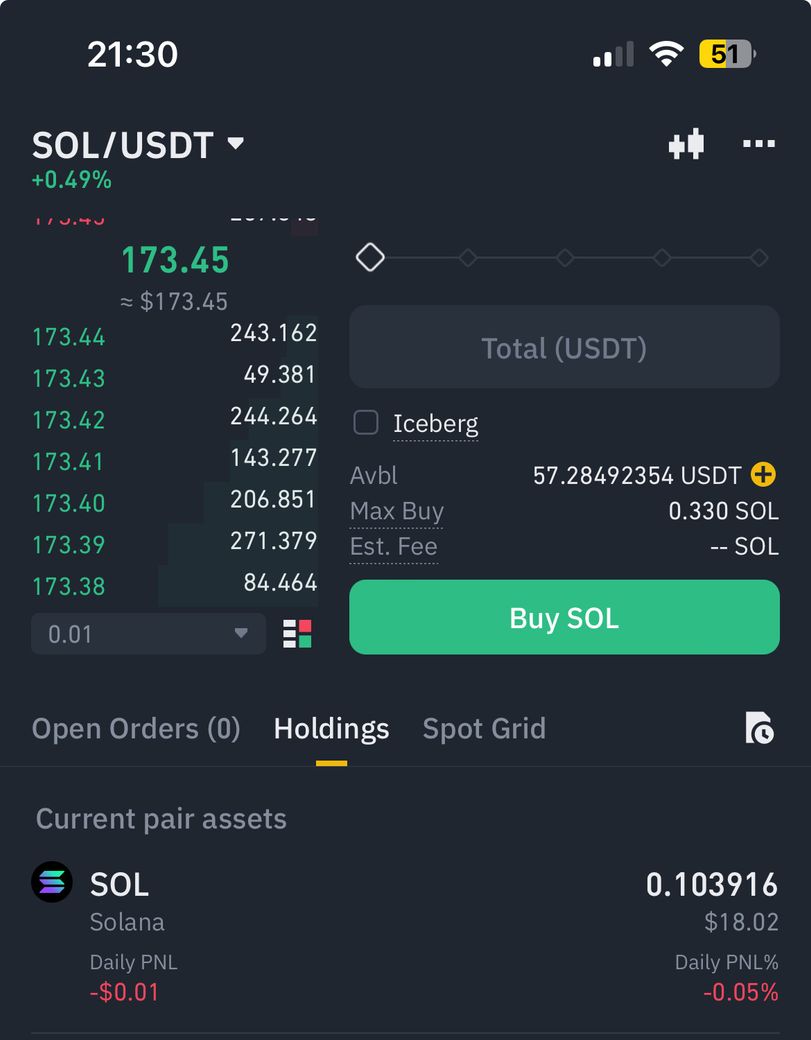
Task: Tap the battery indicator in the status bar
Action: 727,53
